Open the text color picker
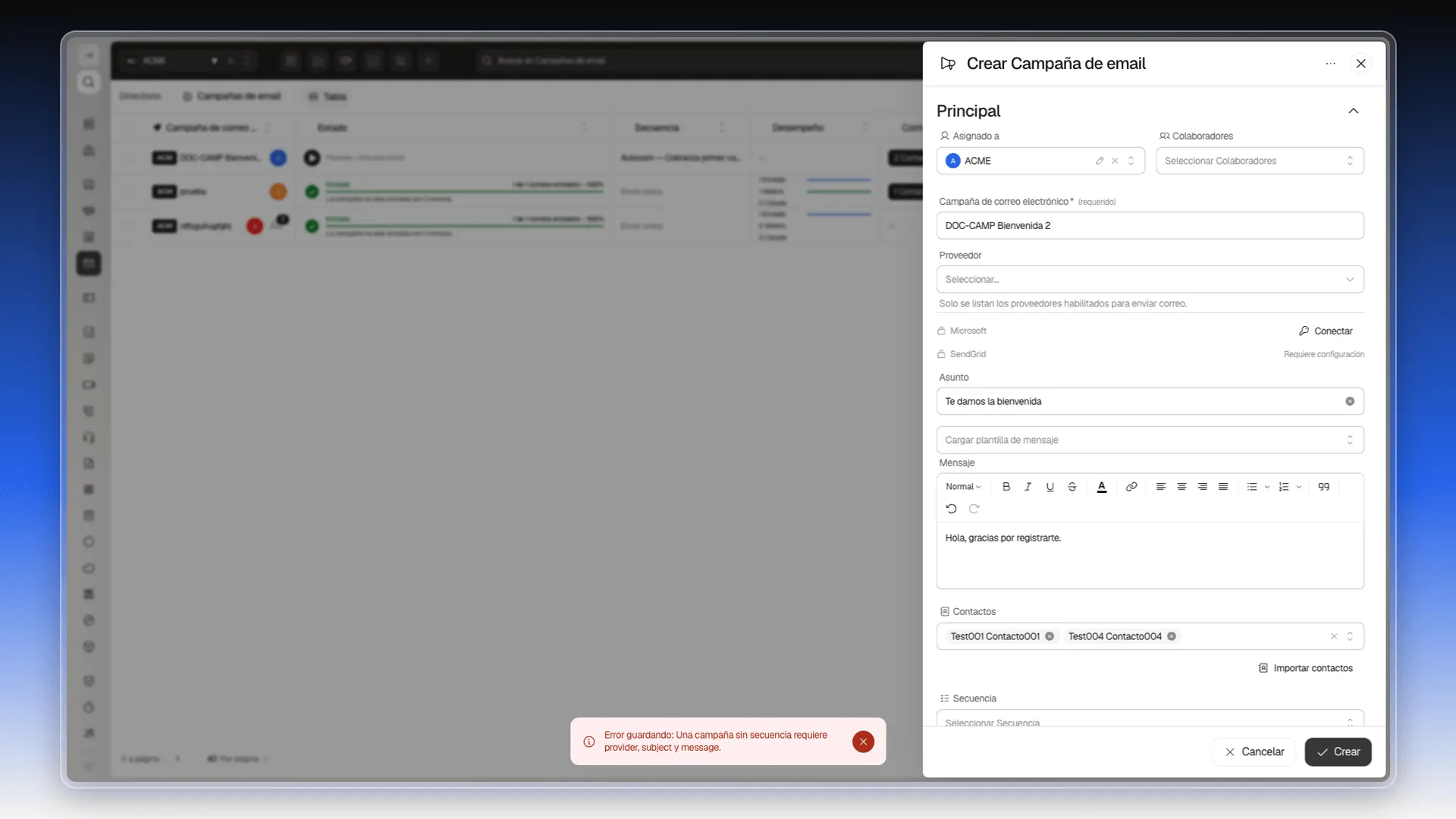 pos(1101,487)
